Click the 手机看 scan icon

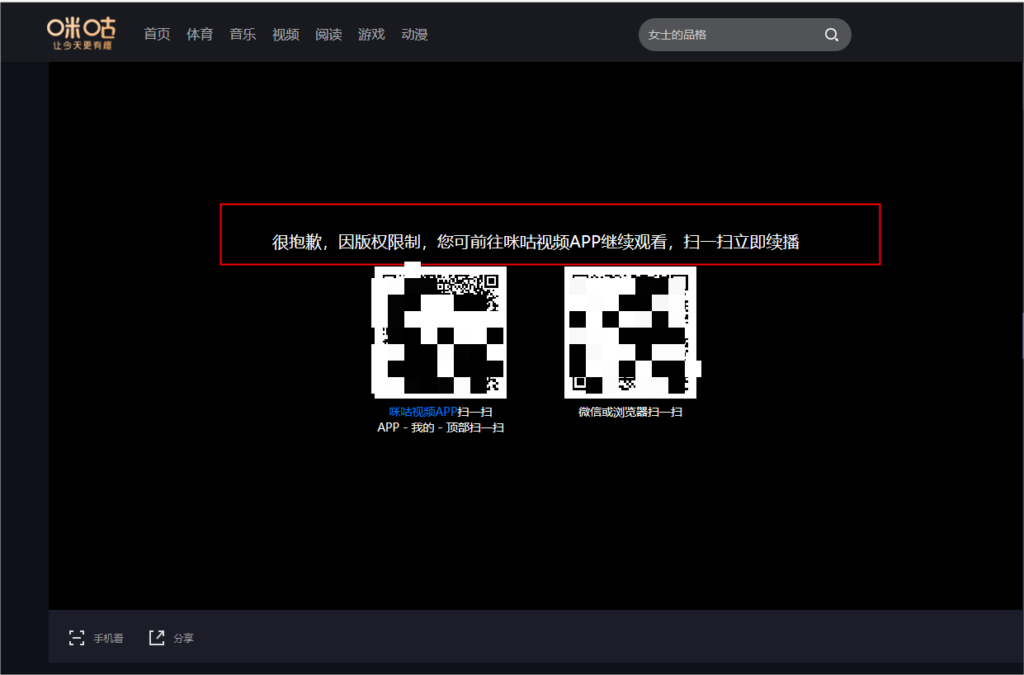coord(76,638)
